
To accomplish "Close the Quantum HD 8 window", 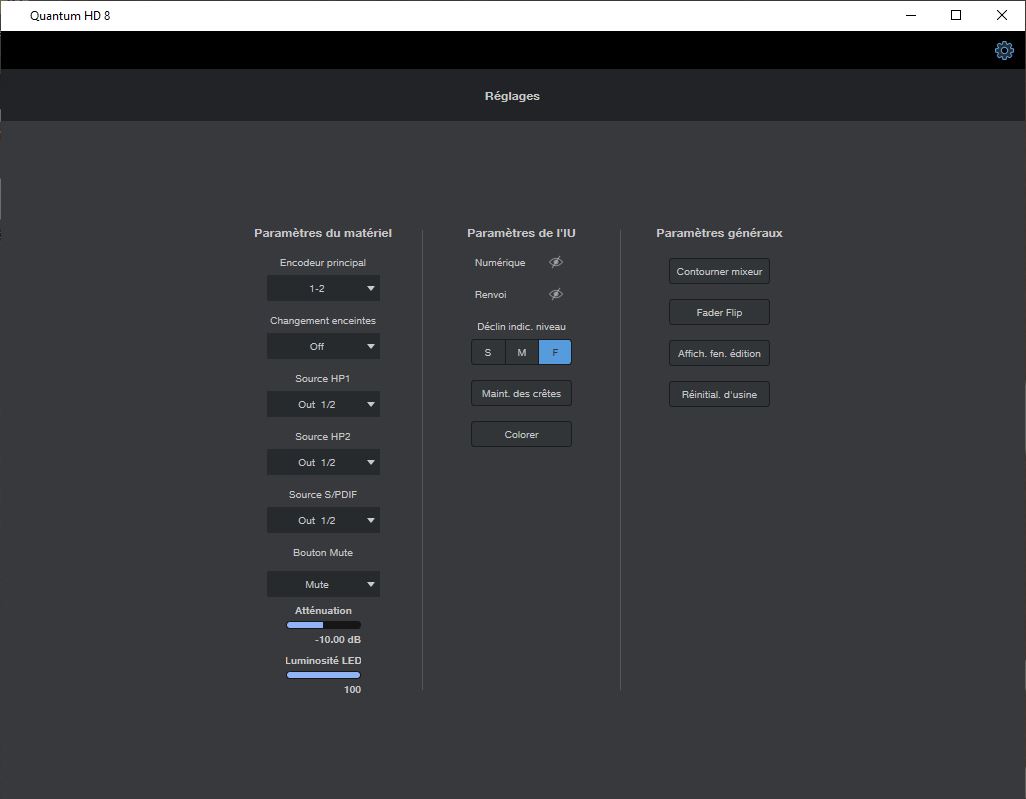I will [x=1002, y=15].
